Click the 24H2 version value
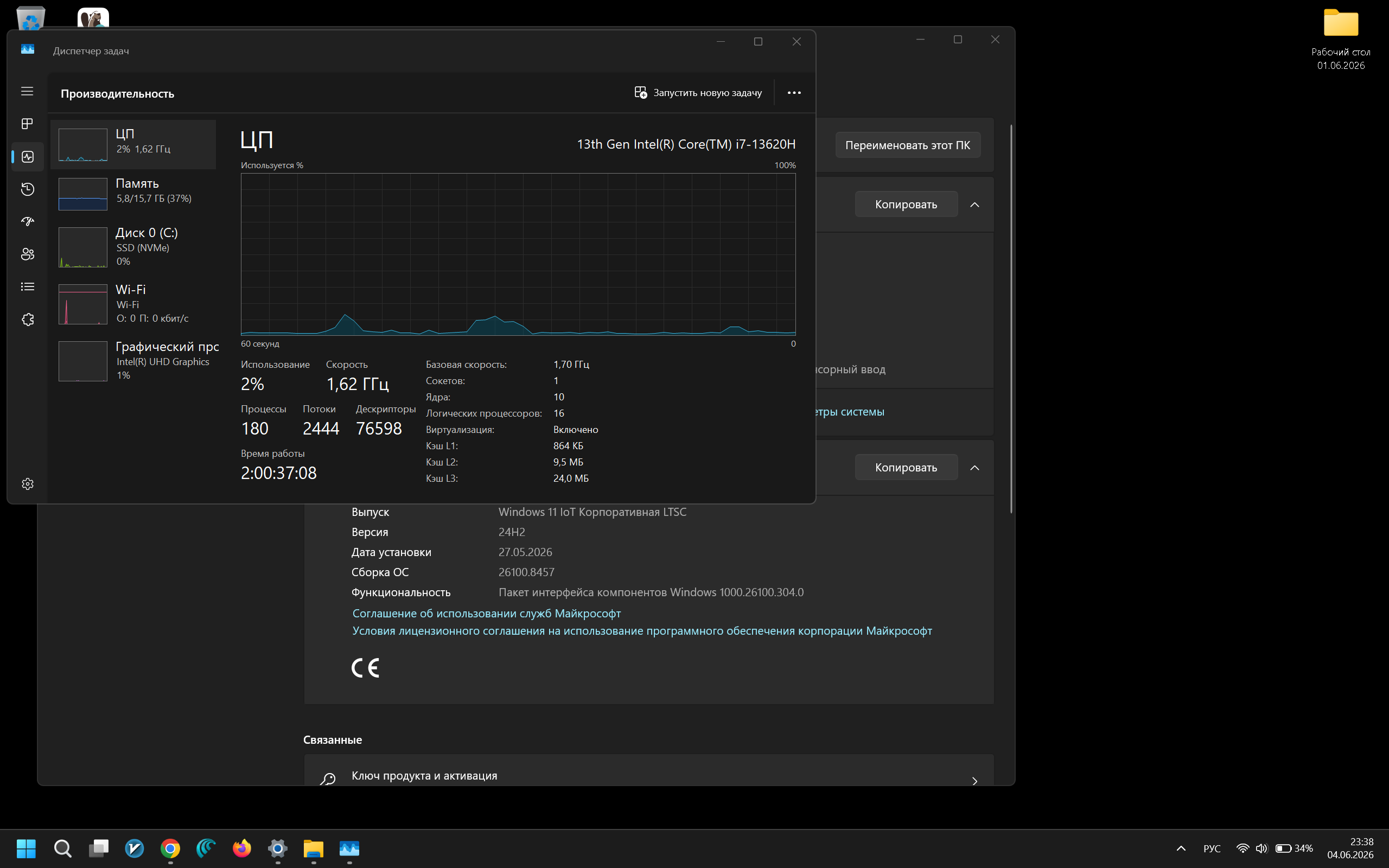Image resolution: width=1389 pixels, height=868 pixels. tap(512, 532)
